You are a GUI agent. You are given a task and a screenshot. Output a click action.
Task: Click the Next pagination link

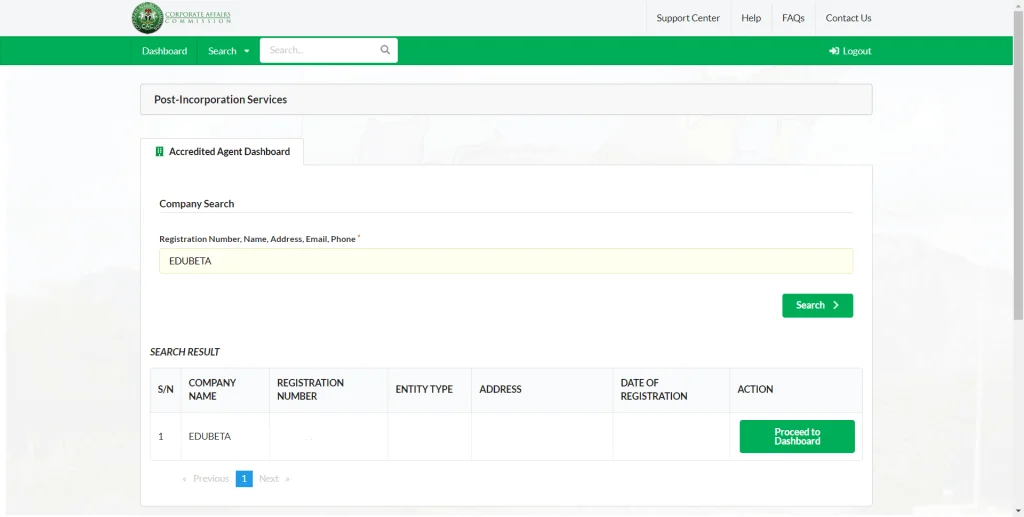(274, 478)
